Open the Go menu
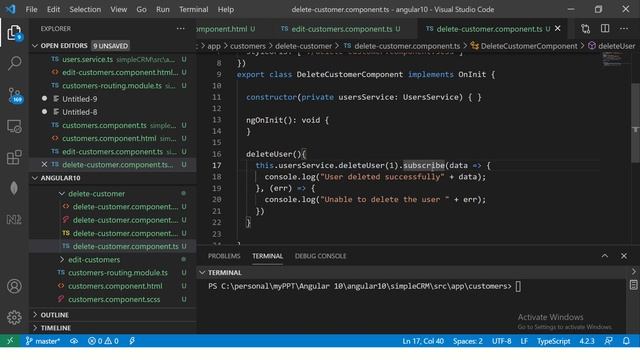Image resolution: width=640 pixels, height=360 pixels. tap(141, 9)
